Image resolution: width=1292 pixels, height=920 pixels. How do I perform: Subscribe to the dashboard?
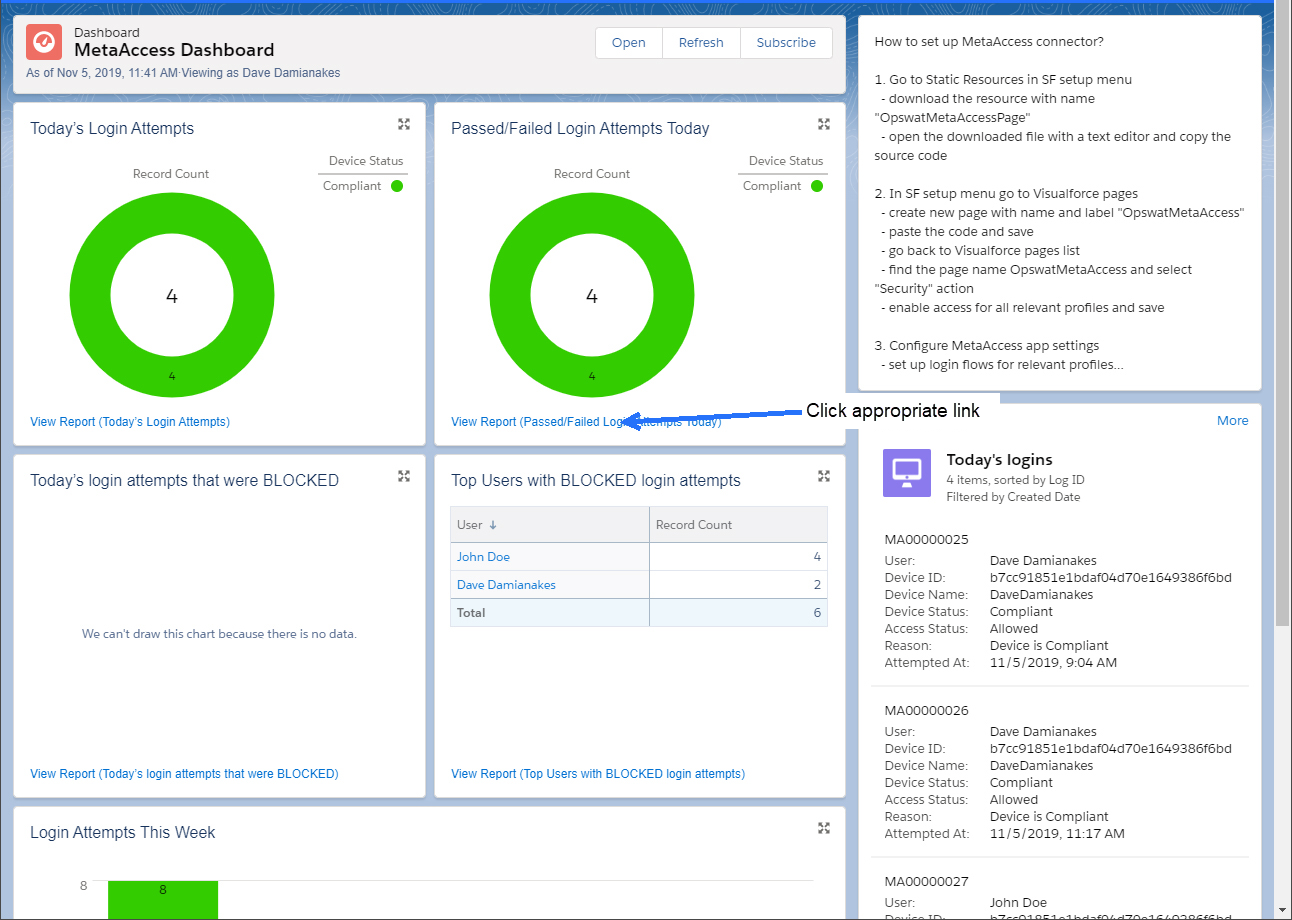pos(786,43)
